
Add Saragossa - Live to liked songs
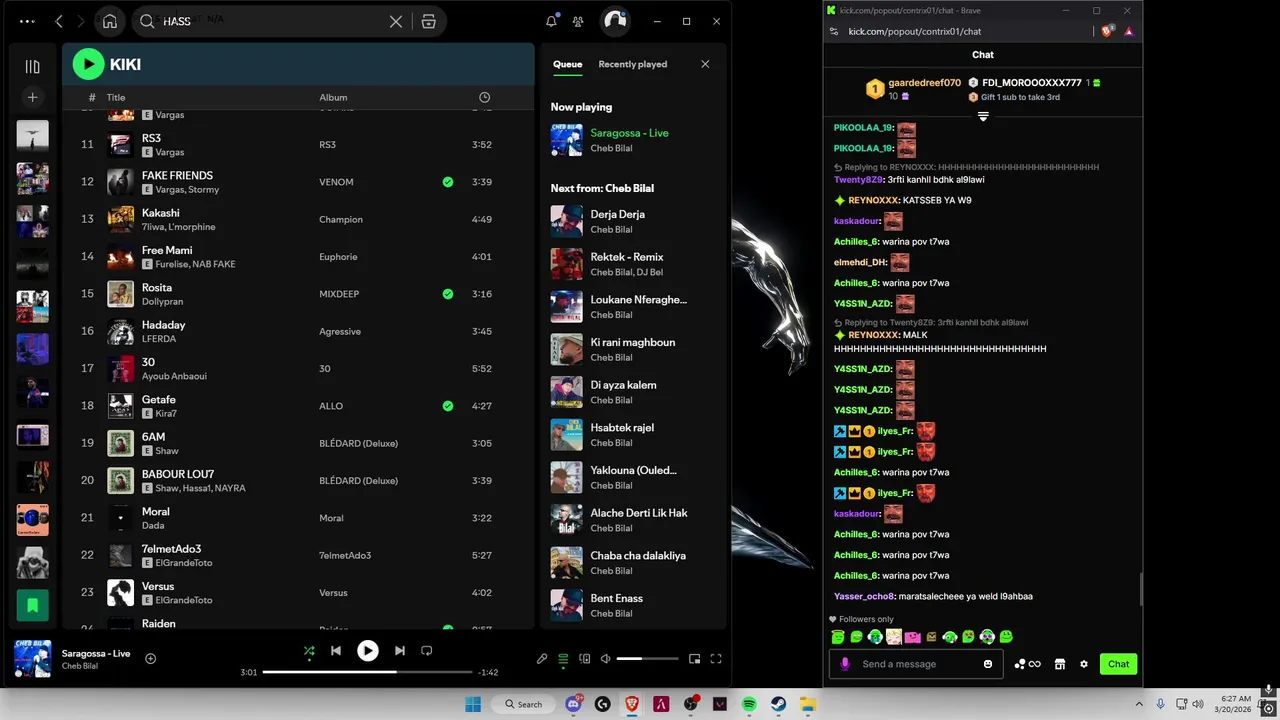[x=150, y=658]
